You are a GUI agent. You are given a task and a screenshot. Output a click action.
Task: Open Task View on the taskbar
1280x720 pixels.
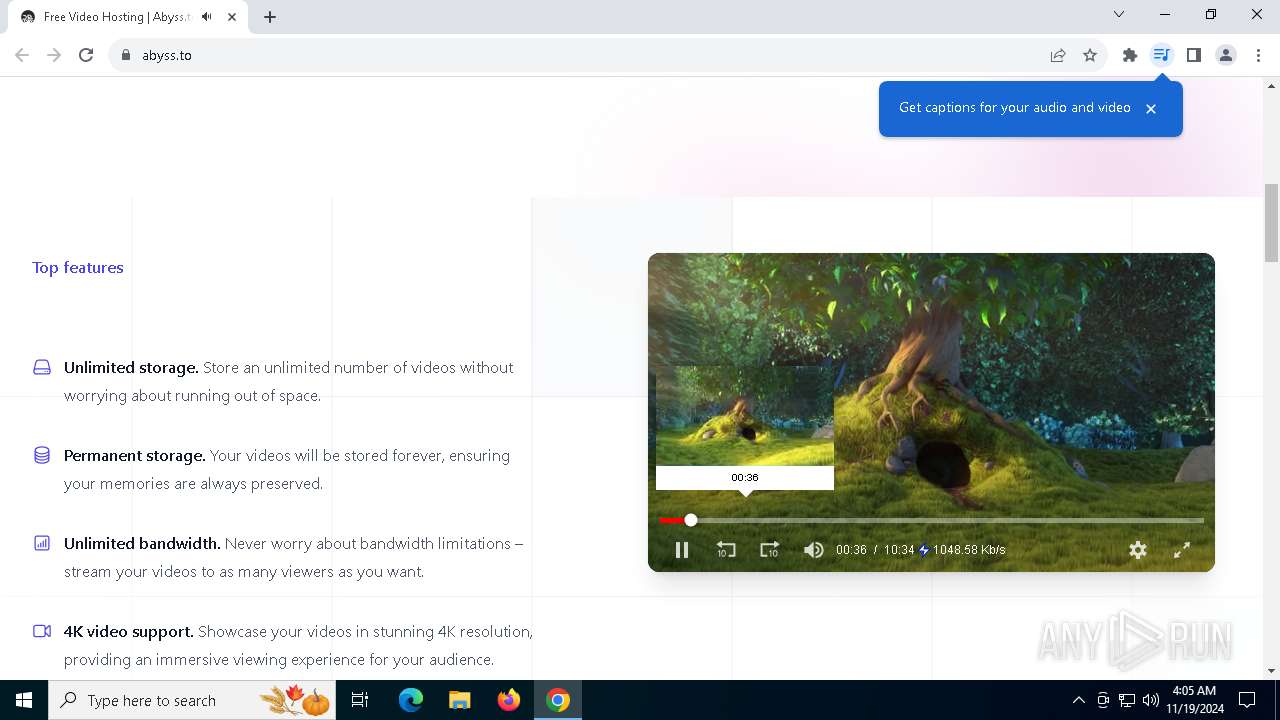coord(360,700)
